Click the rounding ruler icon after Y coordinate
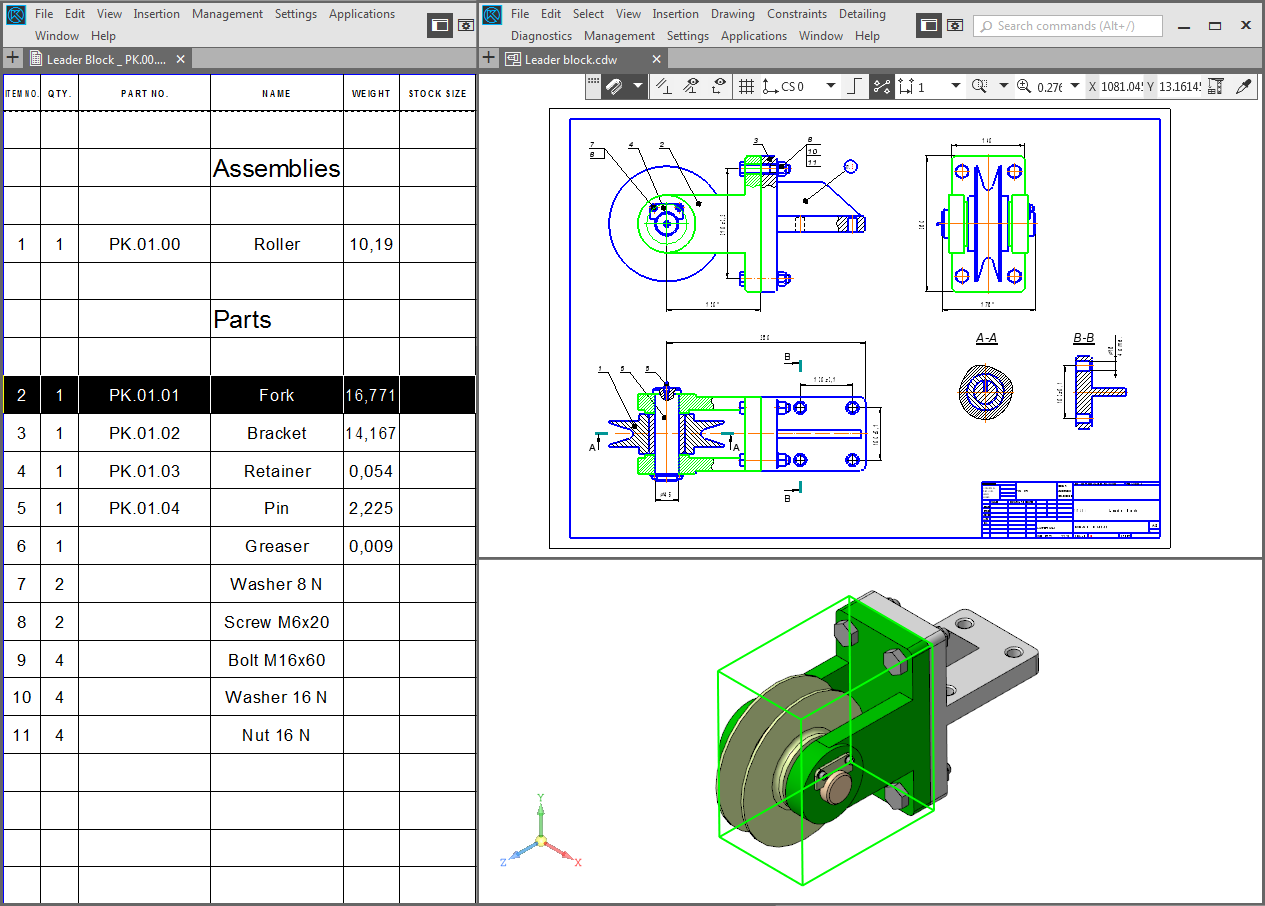 point(1216,87)
